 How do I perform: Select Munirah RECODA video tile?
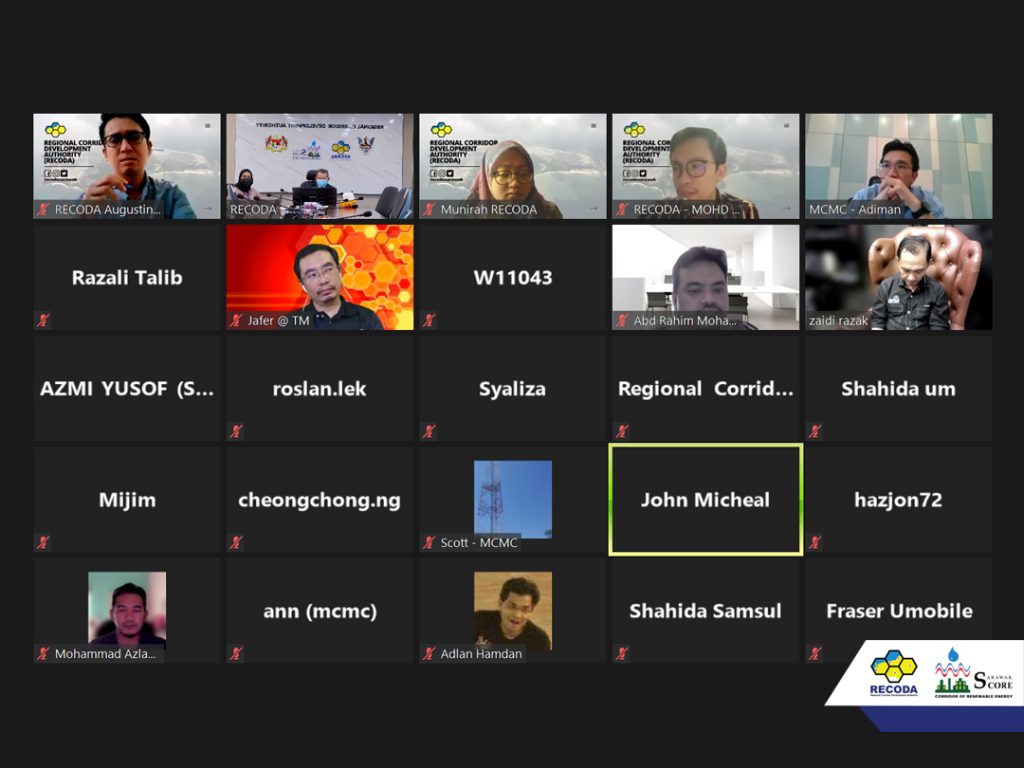click(x=513, y=167)
